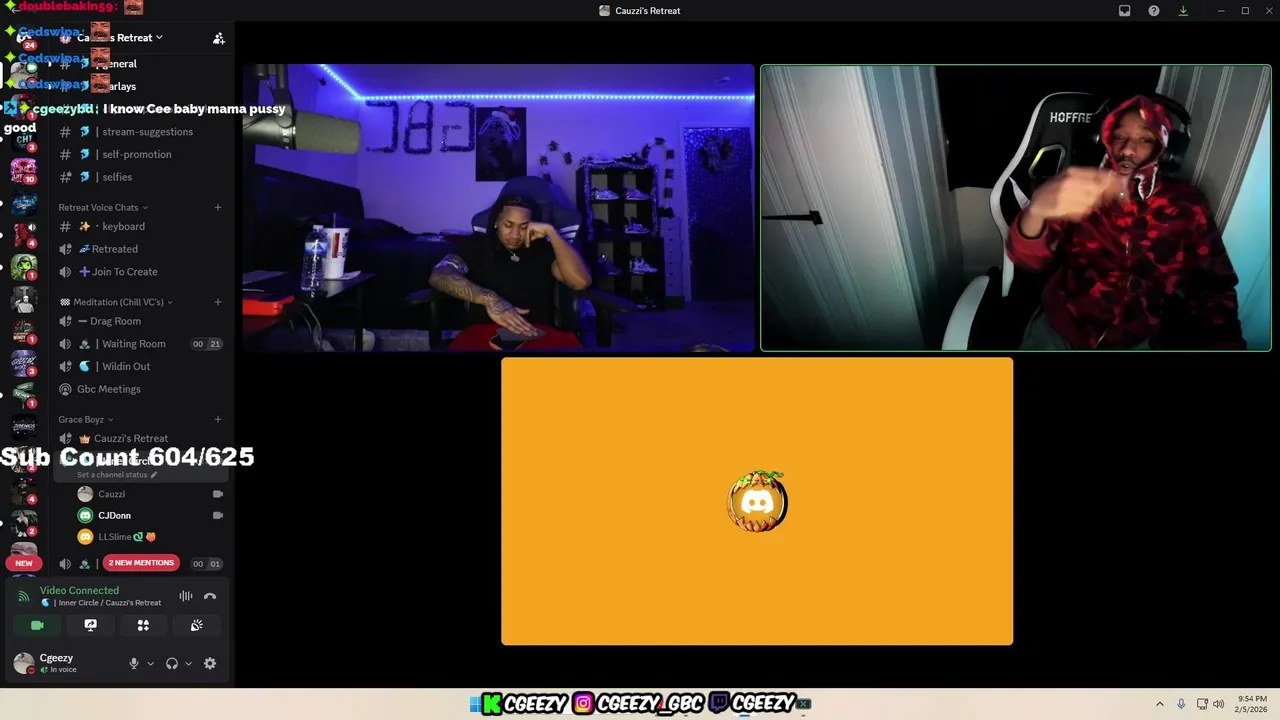
Task: Open Cauzzi's Retreat server dropdown
Action: pyautogui.click(x=119, y=38)
